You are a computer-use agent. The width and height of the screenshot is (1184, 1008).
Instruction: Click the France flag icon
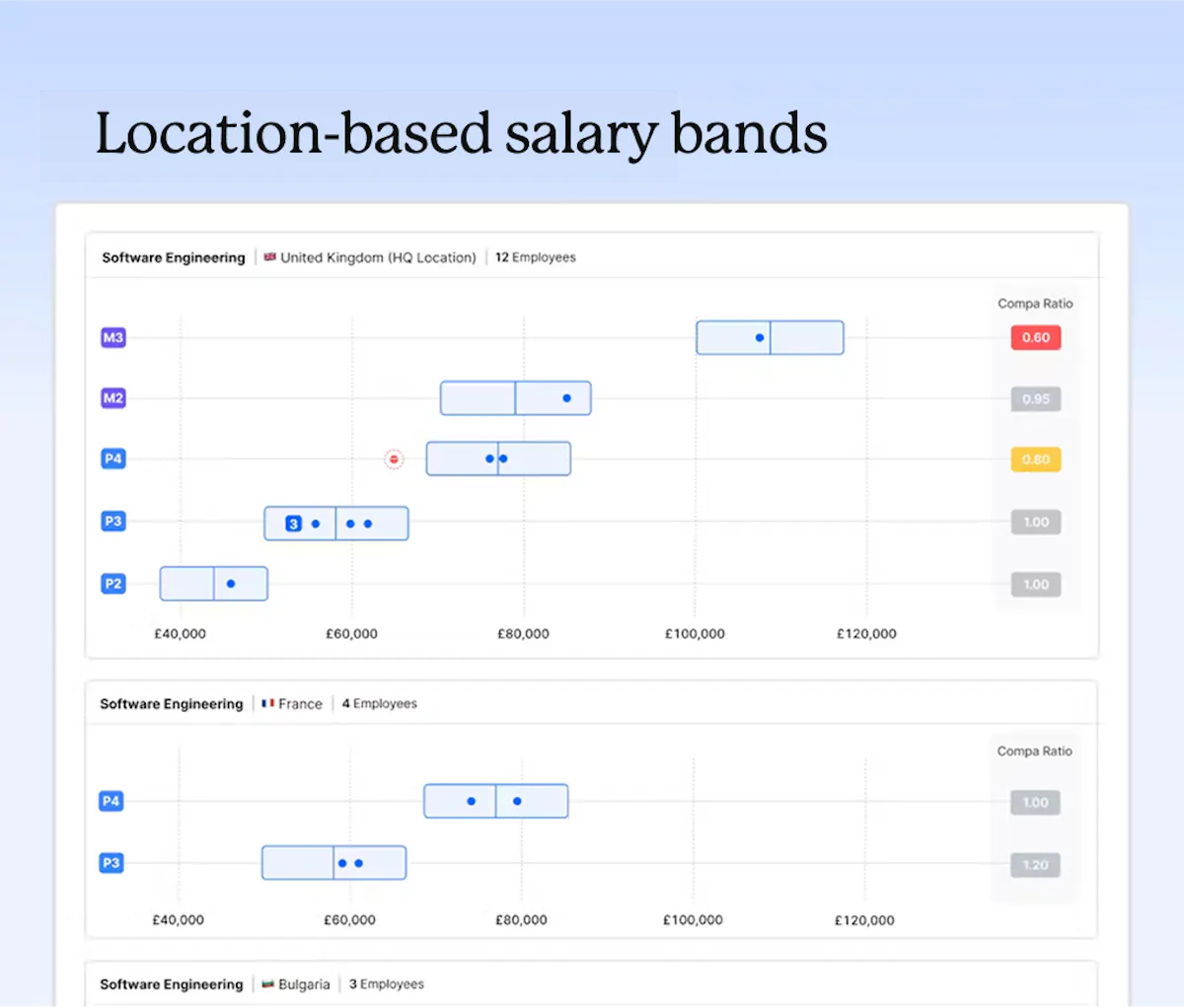click(x=267, y=703)
